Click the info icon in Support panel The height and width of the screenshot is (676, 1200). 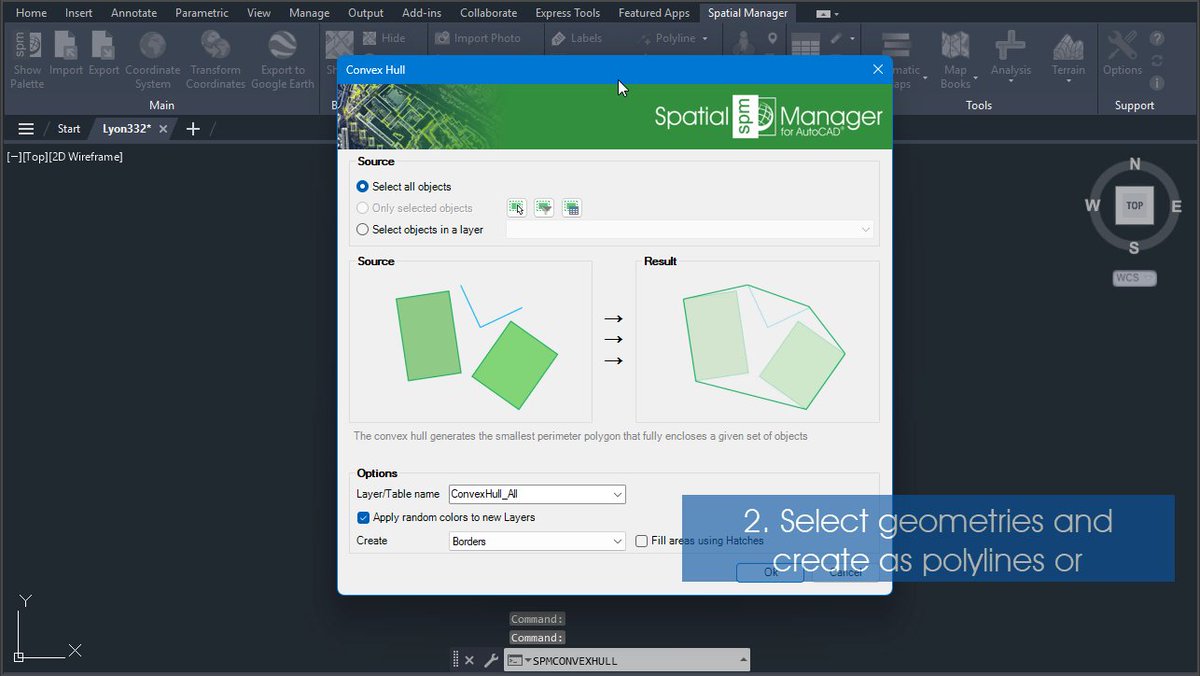pos(1157,84)
